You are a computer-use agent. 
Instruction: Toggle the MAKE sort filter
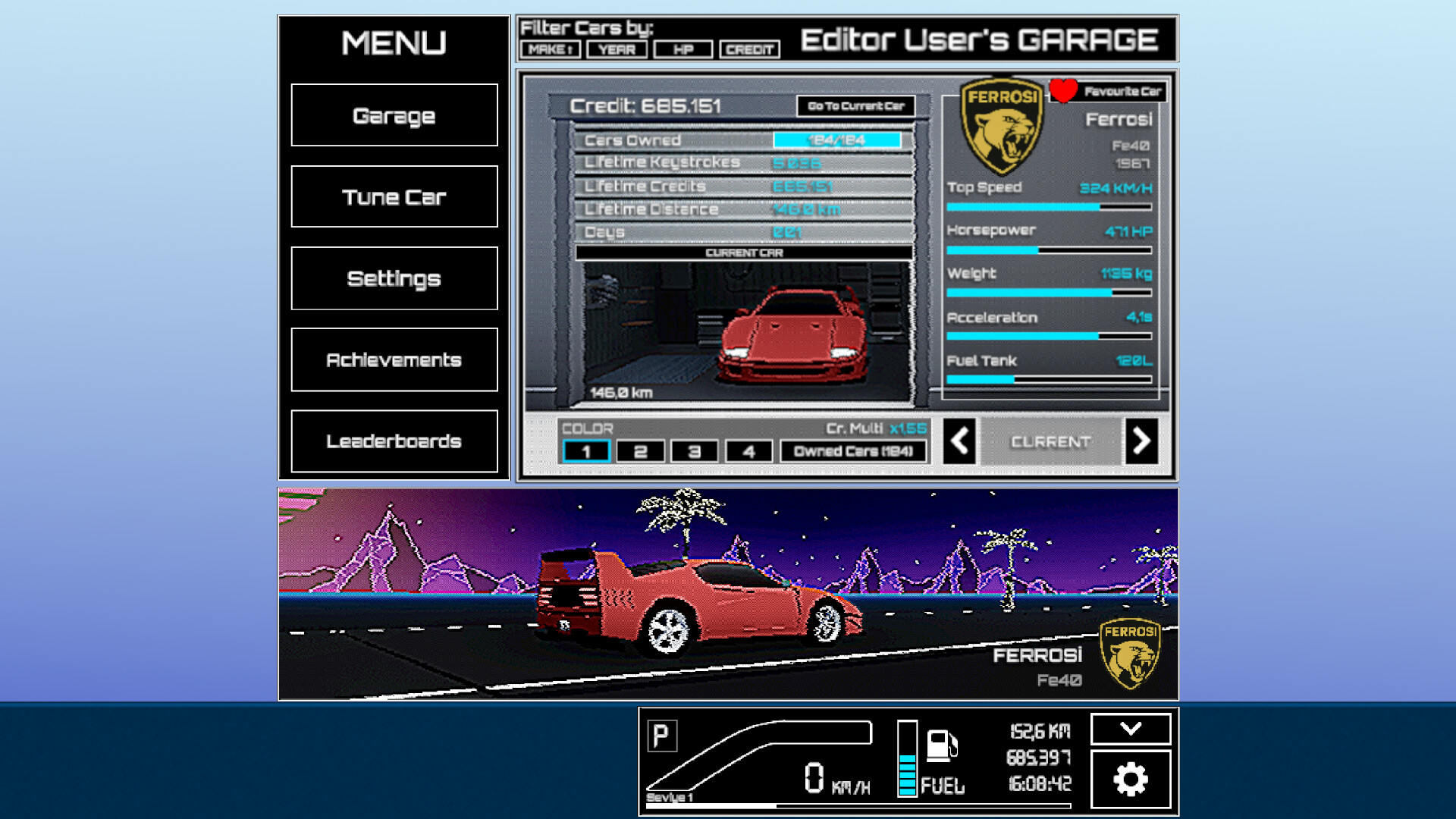[x=549, y=49]
